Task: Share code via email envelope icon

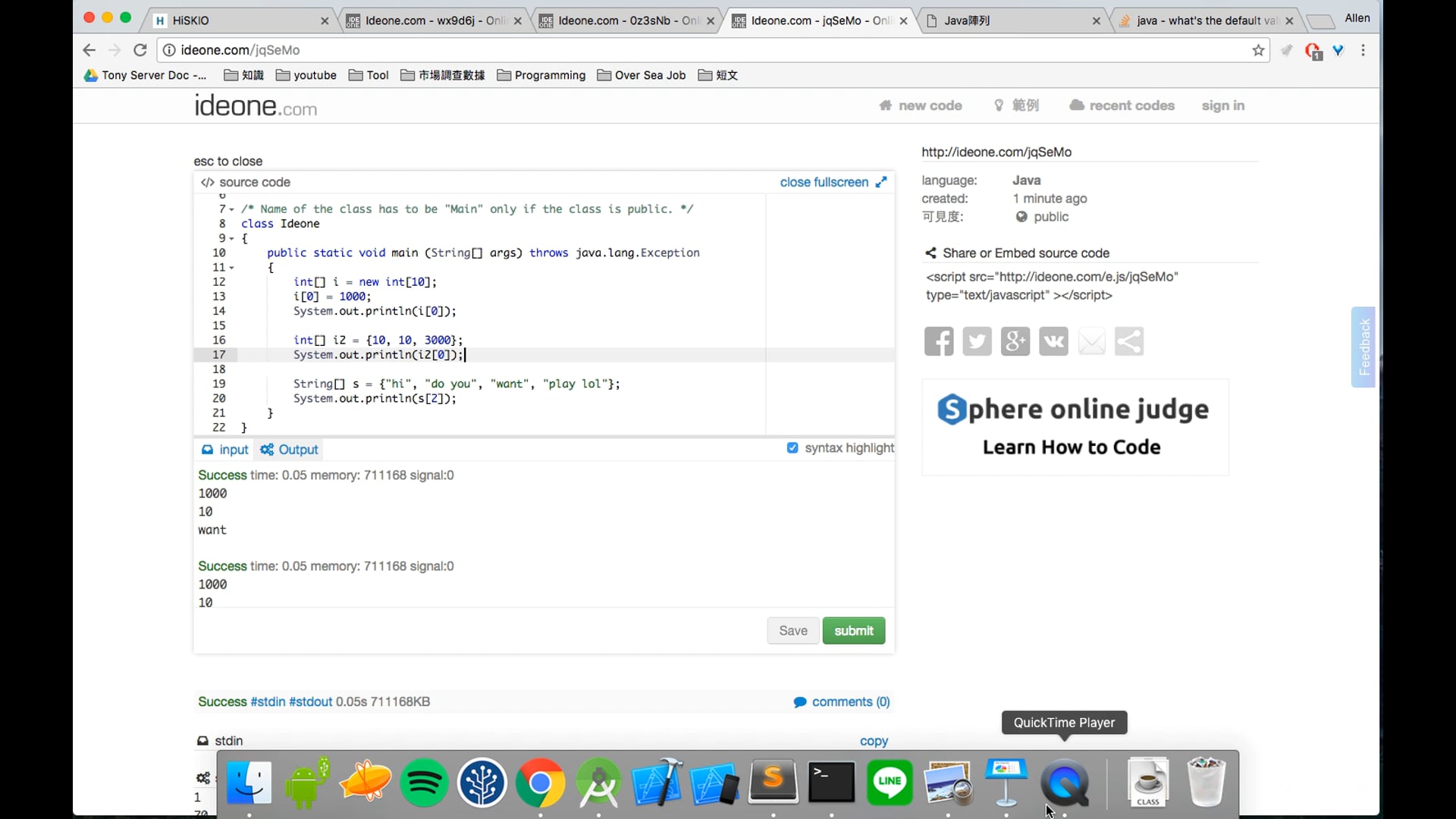Action: pos(1091,341)
